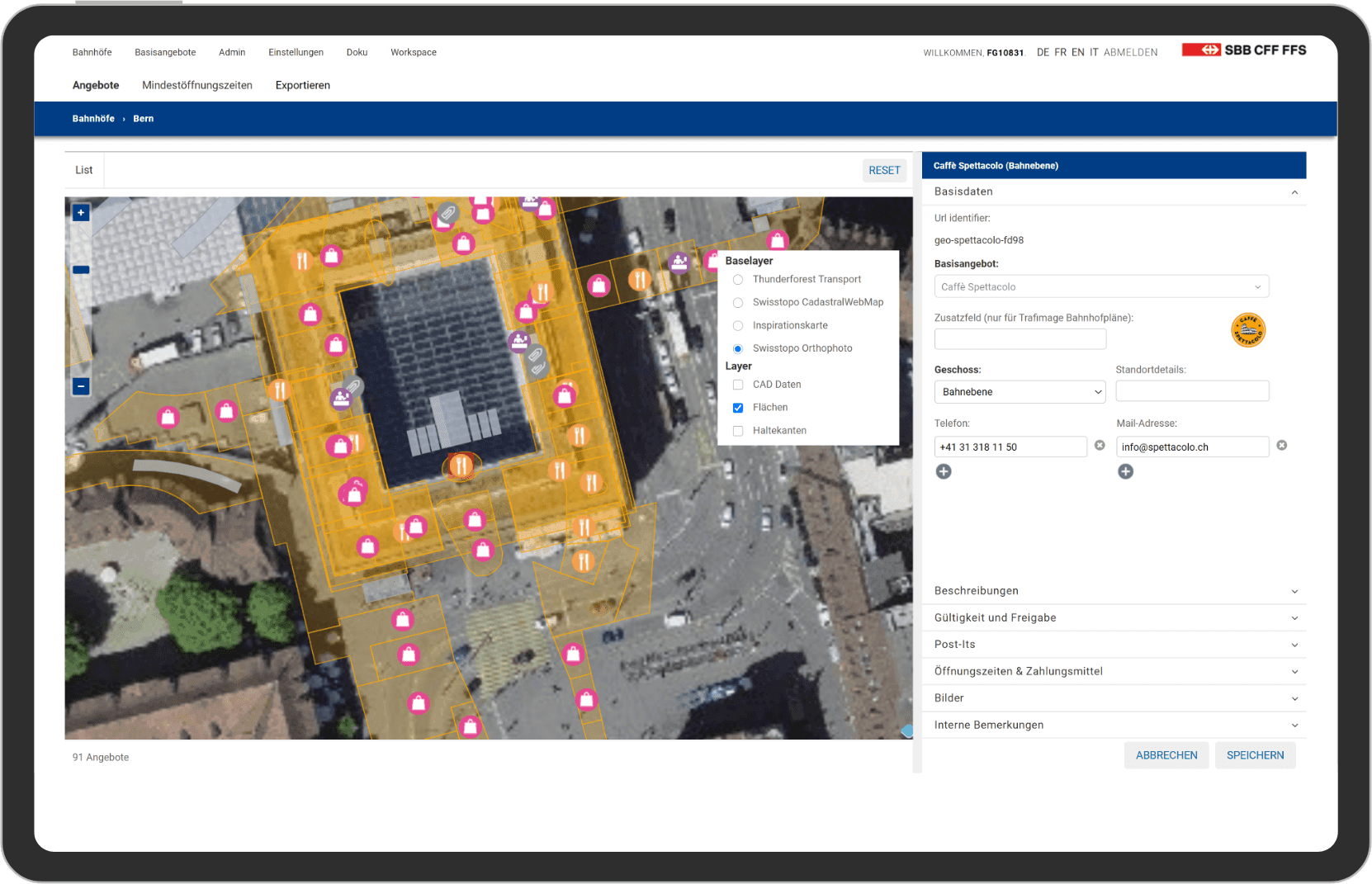Remove the phone number with the X icon
The width and height of the screenshot is (1372, 884).
tap(1100, 446)
